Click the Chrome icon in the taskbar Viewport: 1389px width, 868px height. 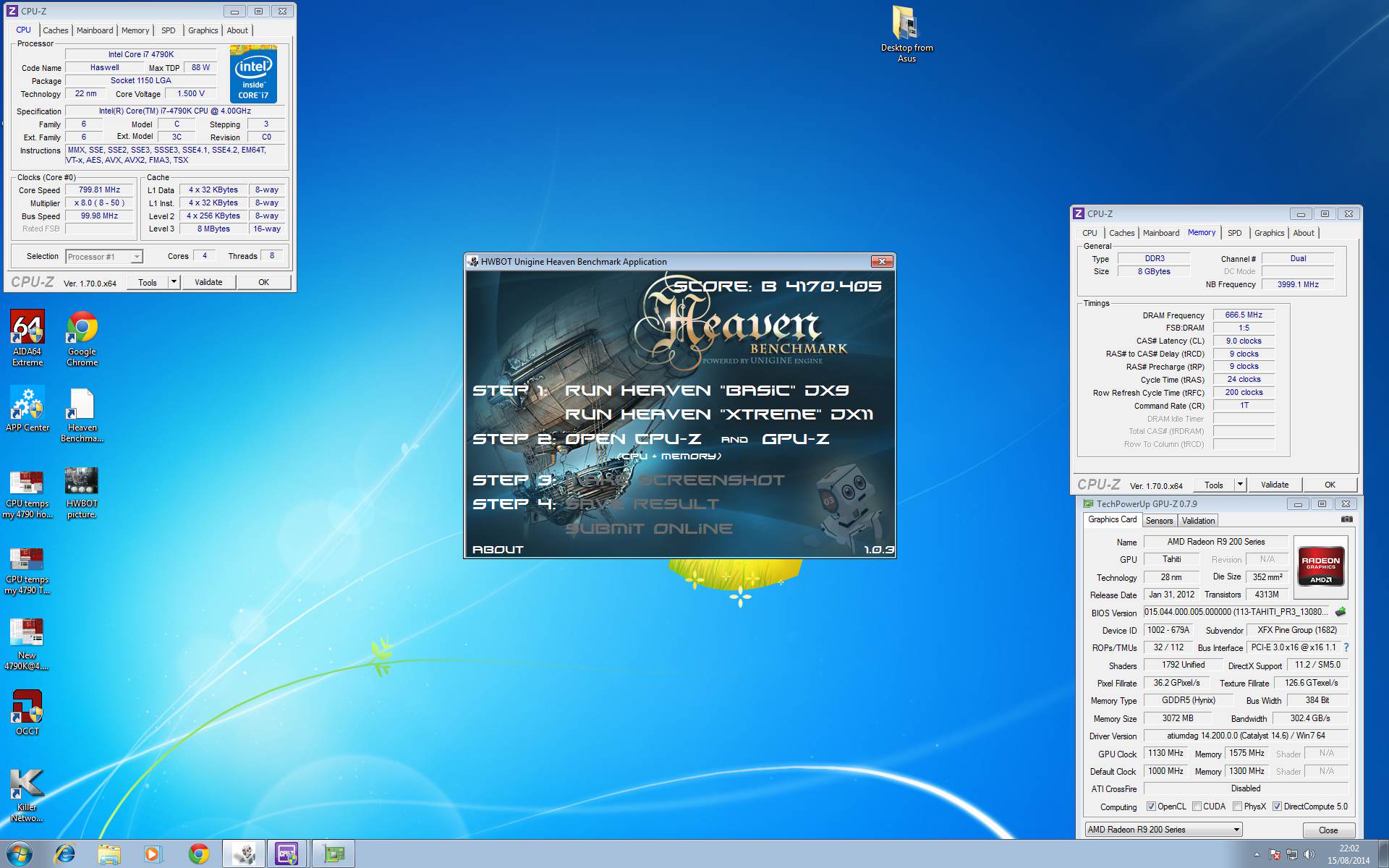198,854
